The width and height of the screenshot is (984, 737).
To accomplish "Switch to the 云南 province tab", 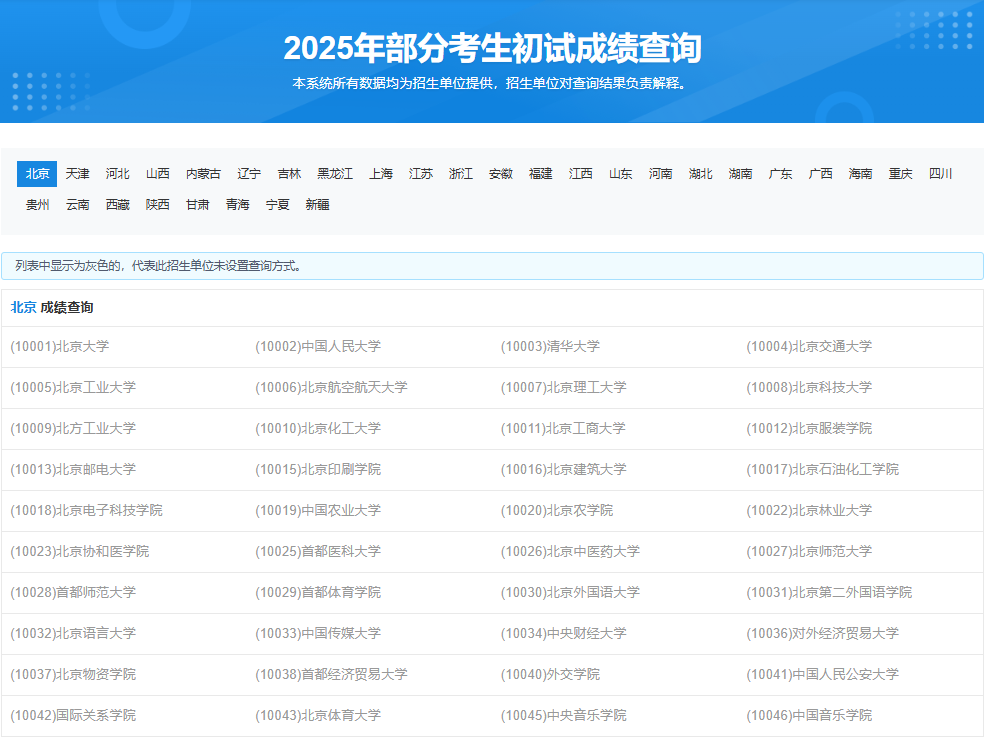I will tap(78, 205).
